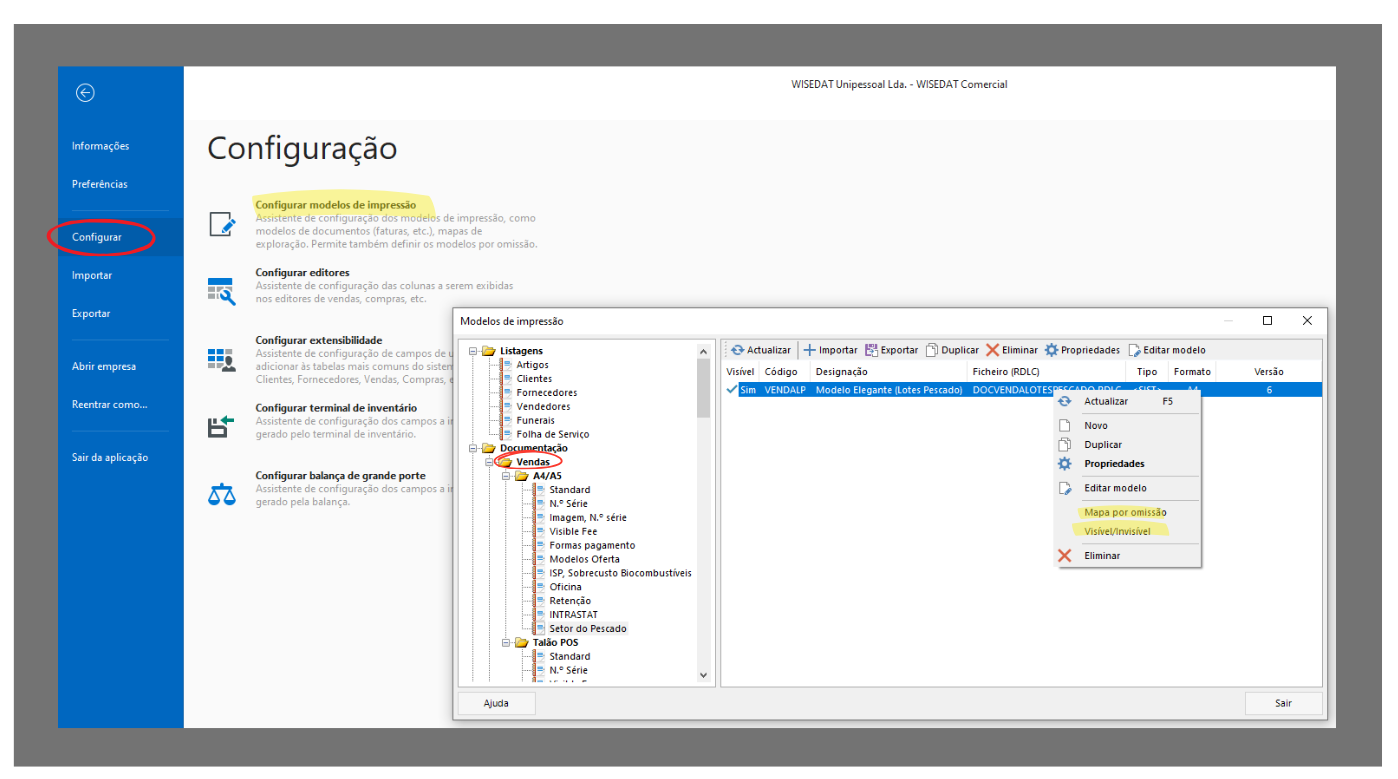Choose Editar modelo in the context menu
Image resolution: width=1398 pixels, height=779 pixels.
(1115, 488)
